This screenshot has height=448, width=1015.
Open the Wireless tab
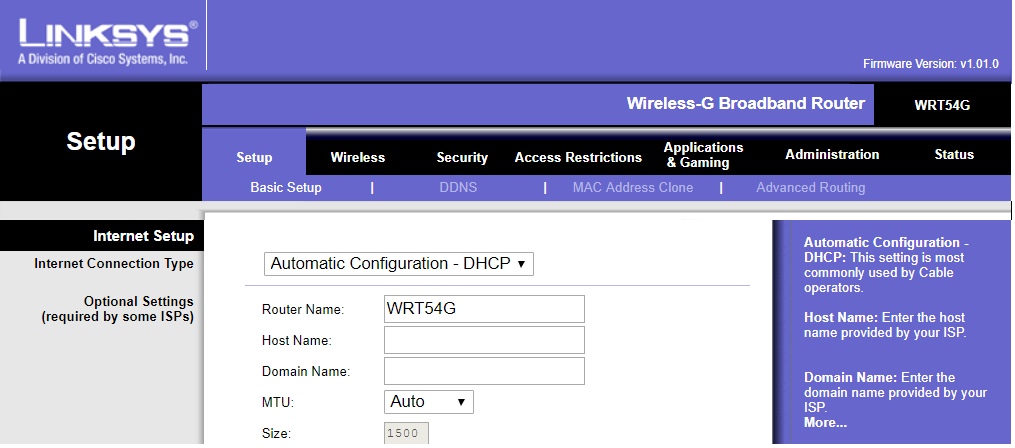pos(357,157)
